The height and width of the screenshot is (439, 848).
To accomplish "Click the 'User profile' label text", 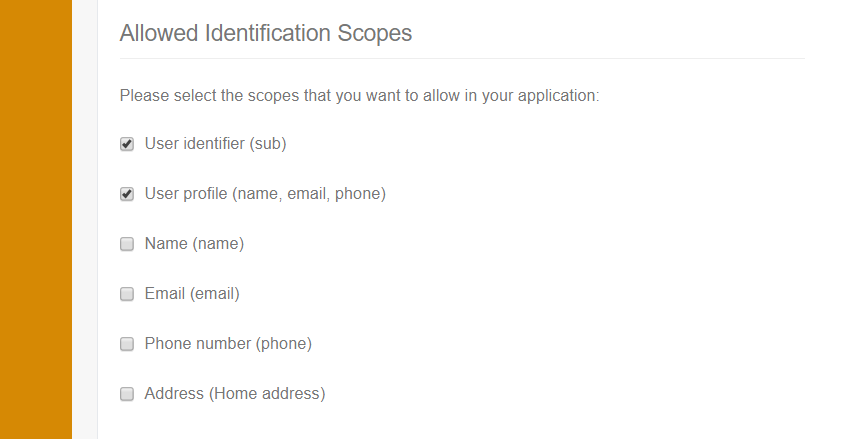I will (186, 193).
